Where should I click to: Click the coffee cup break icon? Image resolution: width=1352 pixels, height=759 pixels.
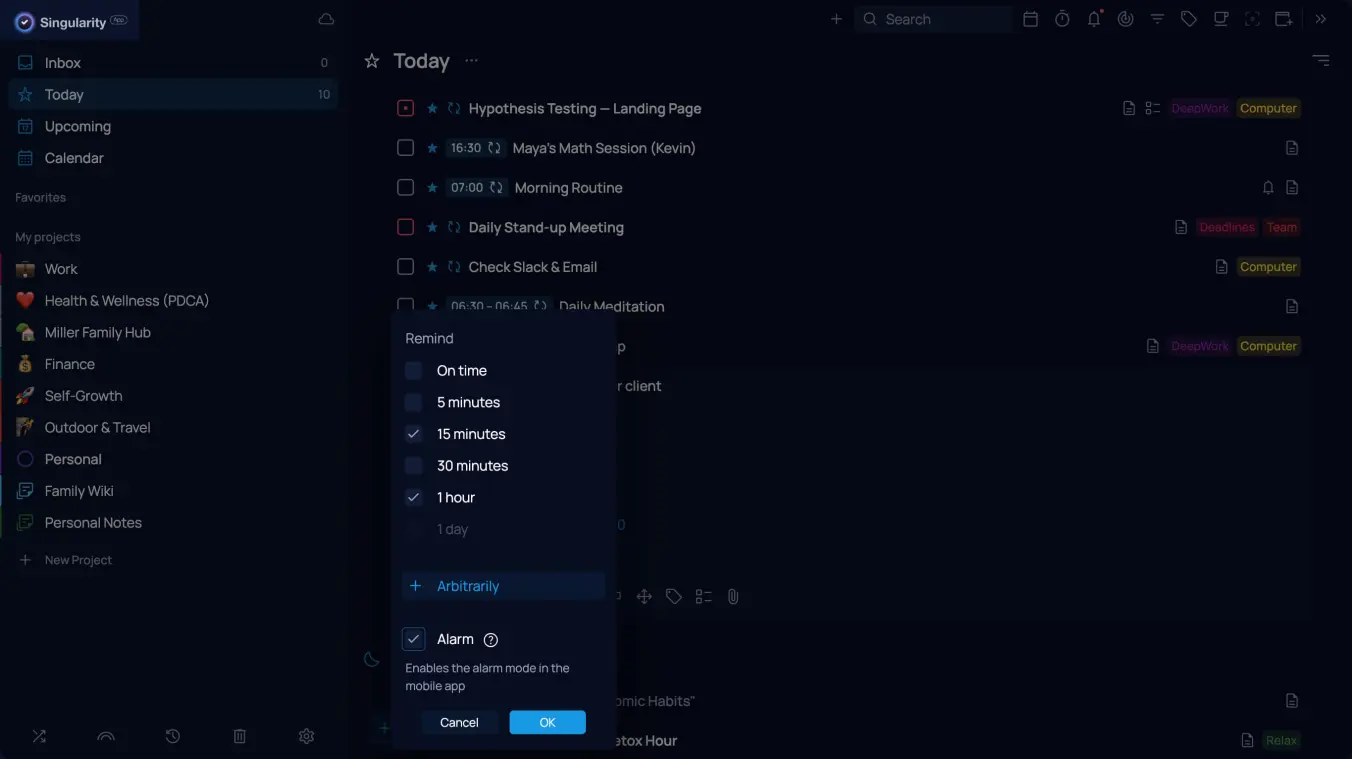1221,19
